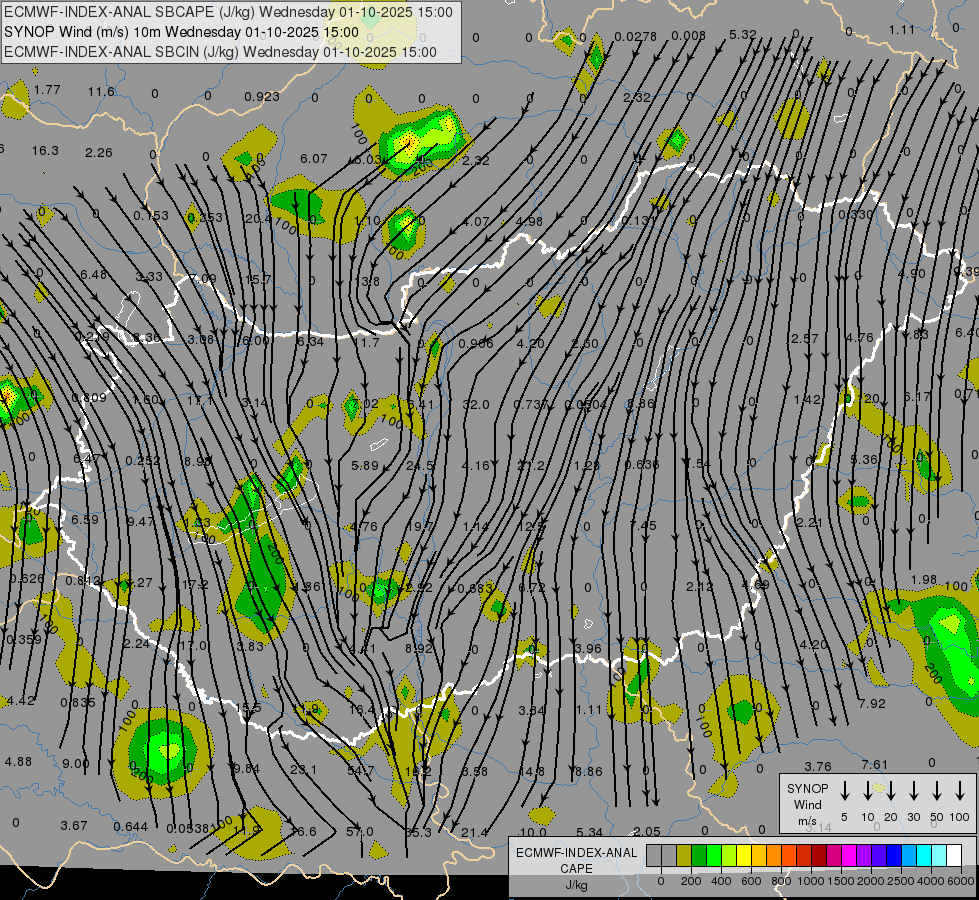Click the map value 9.00
Viewport: 979px width, 900px height.
tap(76, 763)
